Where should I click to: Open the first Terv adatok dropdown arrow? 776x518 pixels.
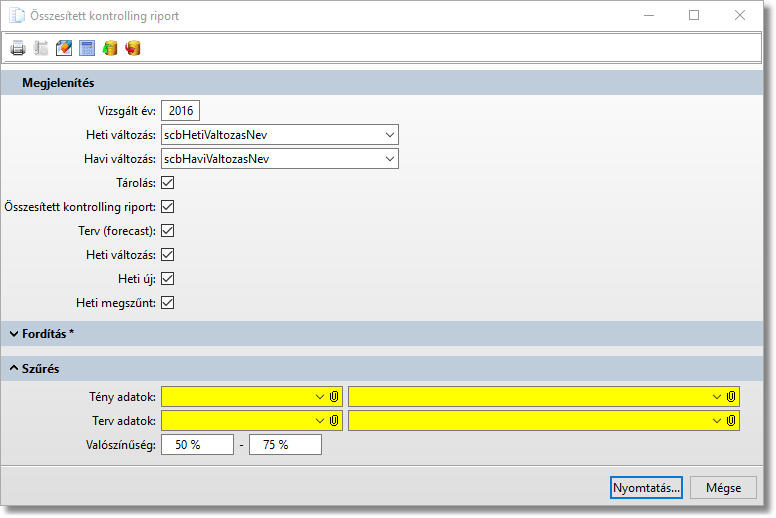(320, 421)
